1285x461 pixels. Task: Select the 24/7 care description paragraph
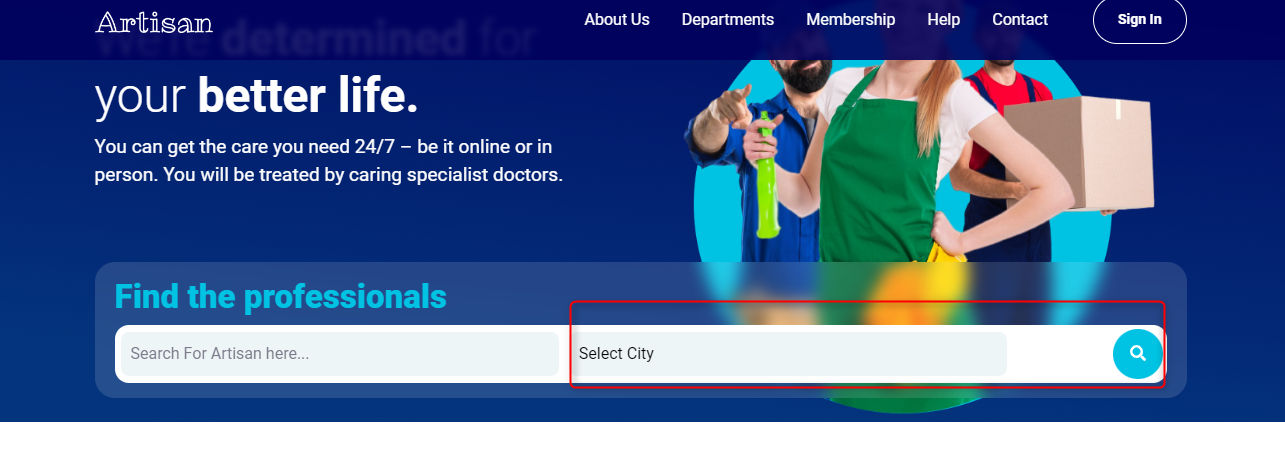(329, 161)
